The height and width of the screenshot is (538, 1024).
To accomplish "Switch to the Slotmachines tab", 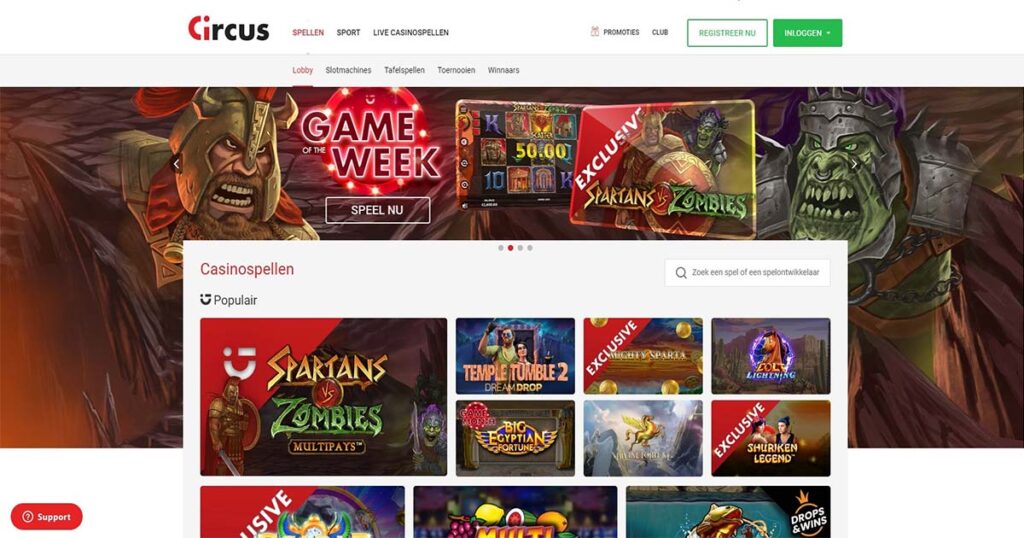I will [x=348, y=70].
